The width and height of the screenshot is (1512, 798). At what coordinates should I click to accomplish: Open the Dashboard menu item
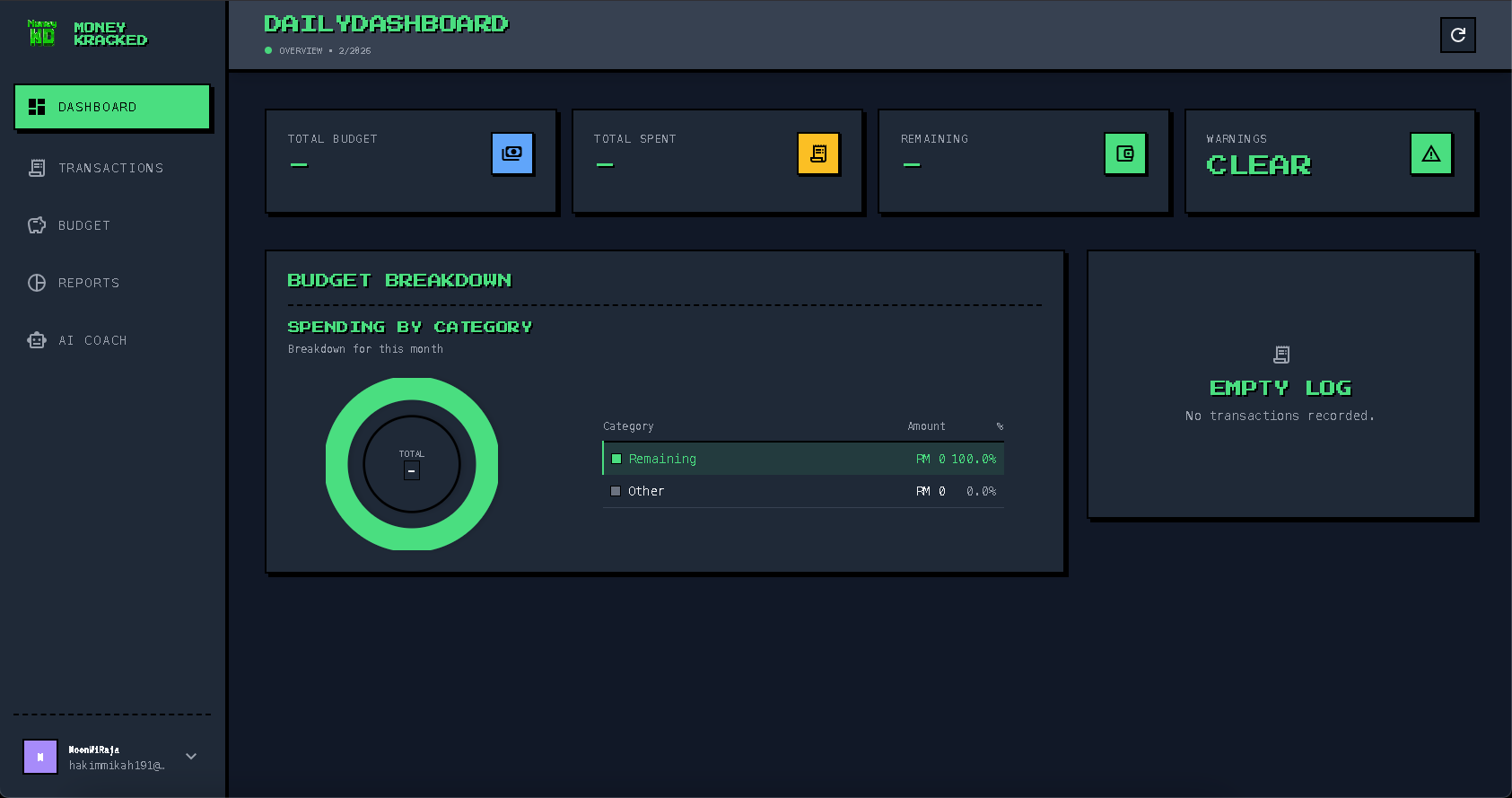pos(112,107)
